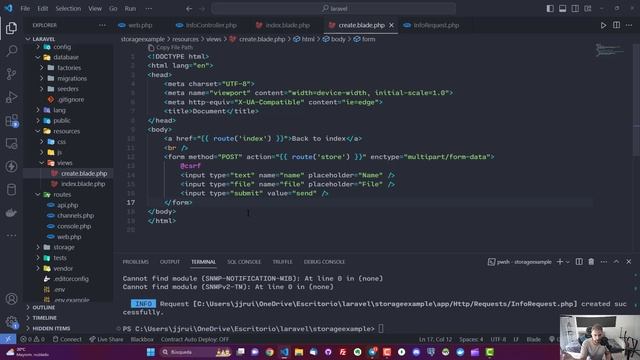Click Blackbox in status bar
This screenshot has width=640, height=360.
click(x=142, y=339)
